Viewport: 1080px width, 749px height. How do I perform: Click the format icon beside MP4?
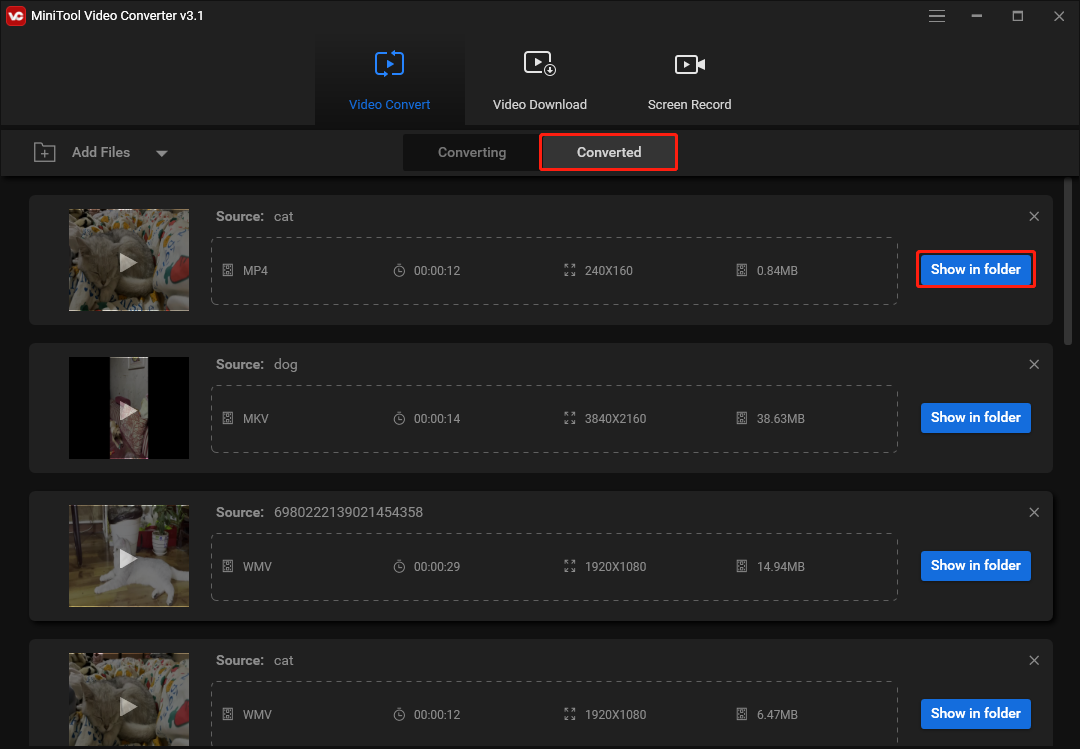coord(228,270)
